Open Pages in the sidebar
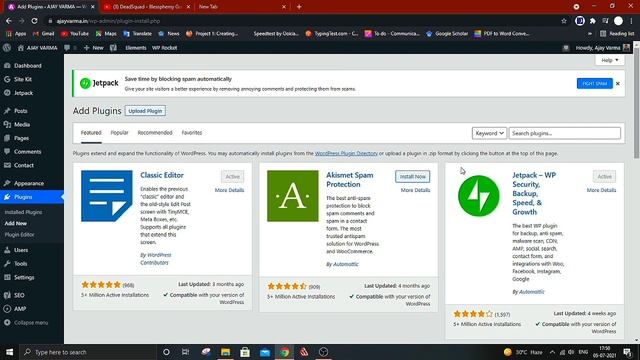This screenshot has height=360, width=640. click(21, 138)
